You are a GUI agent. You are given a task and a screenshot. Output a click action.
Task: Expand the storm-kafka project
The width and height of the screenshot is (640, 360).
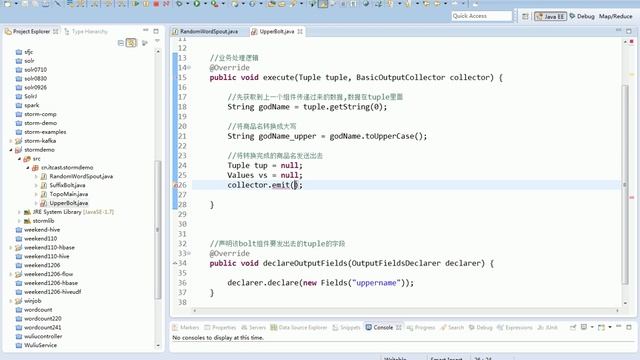pyautogui.click(x=11, y=141)
